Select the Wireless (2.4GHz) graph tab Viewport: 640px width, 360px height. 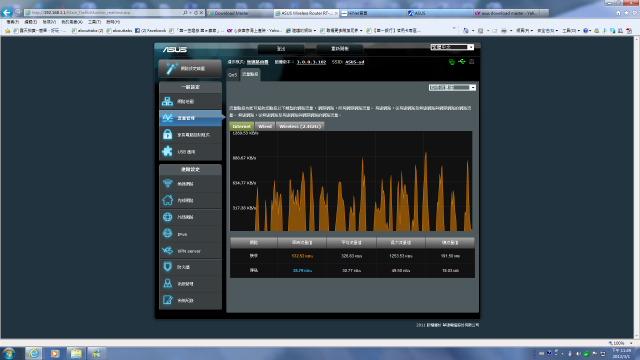[300, 126]
